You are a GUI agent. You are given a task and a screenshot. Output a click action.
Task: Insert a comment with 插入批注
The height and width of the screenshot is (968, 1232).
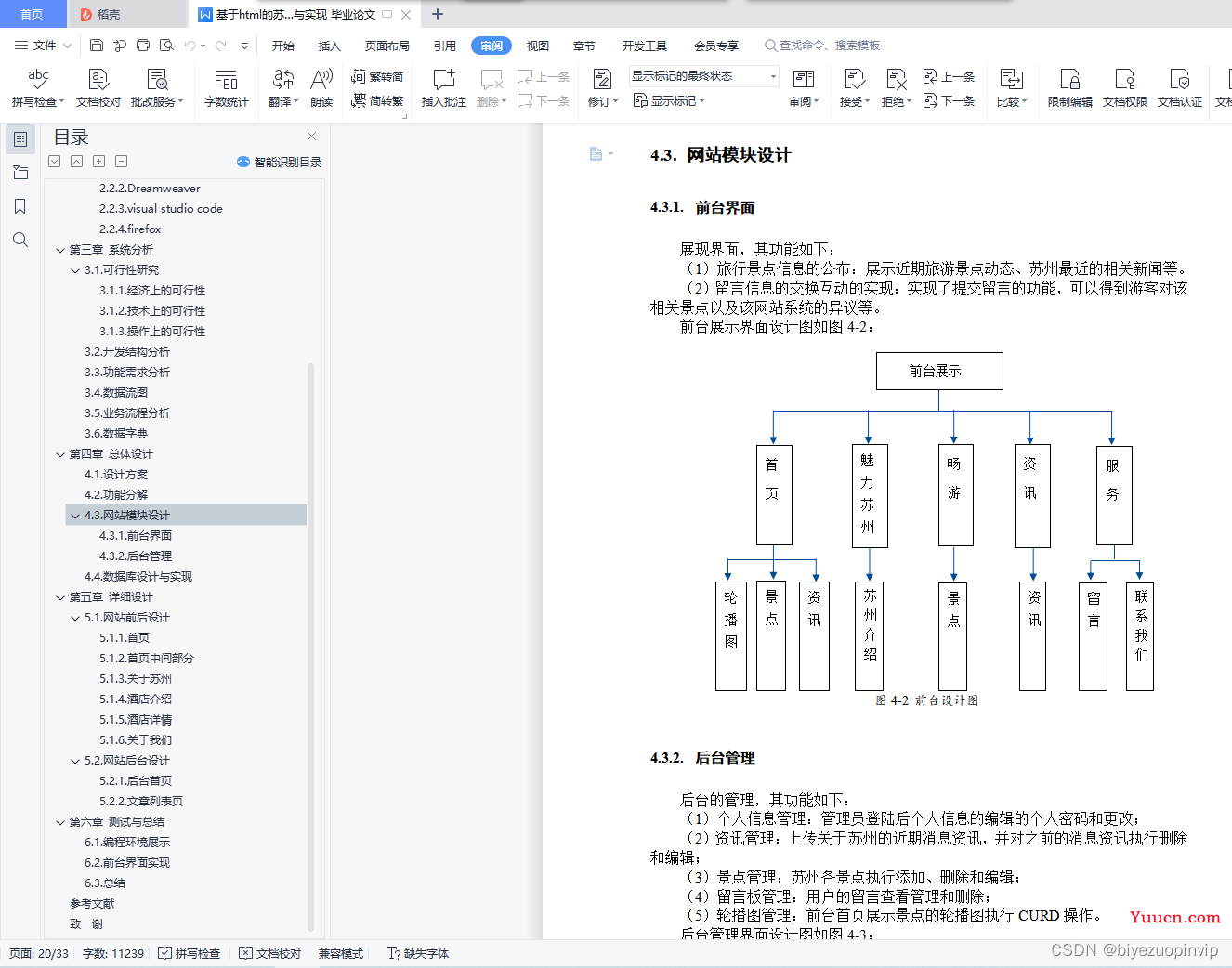click(444, 88)
